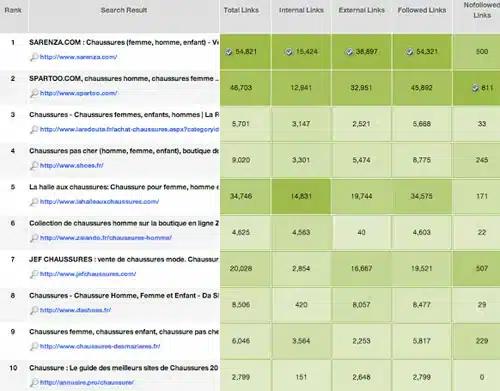Sort by the External Links column header
The height and width of the screenshot is (391, 500).
coord(362,10)
